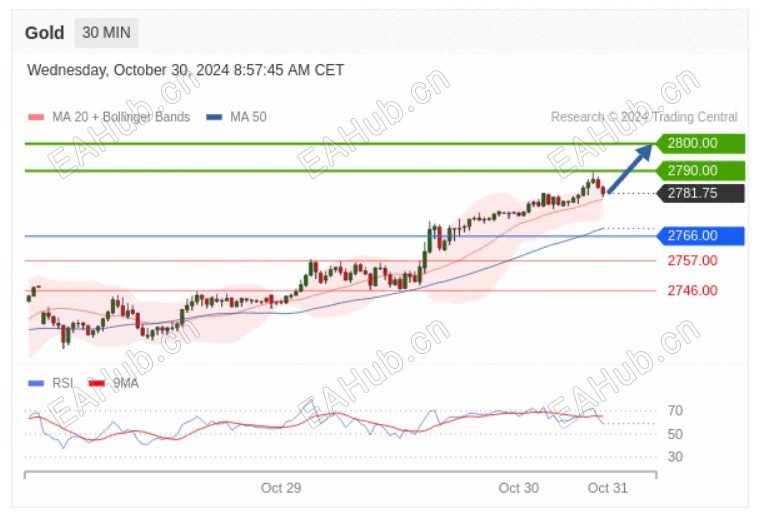Click the 30 MIN timeframe button
The image size is (765, 516).
point(106,33)
